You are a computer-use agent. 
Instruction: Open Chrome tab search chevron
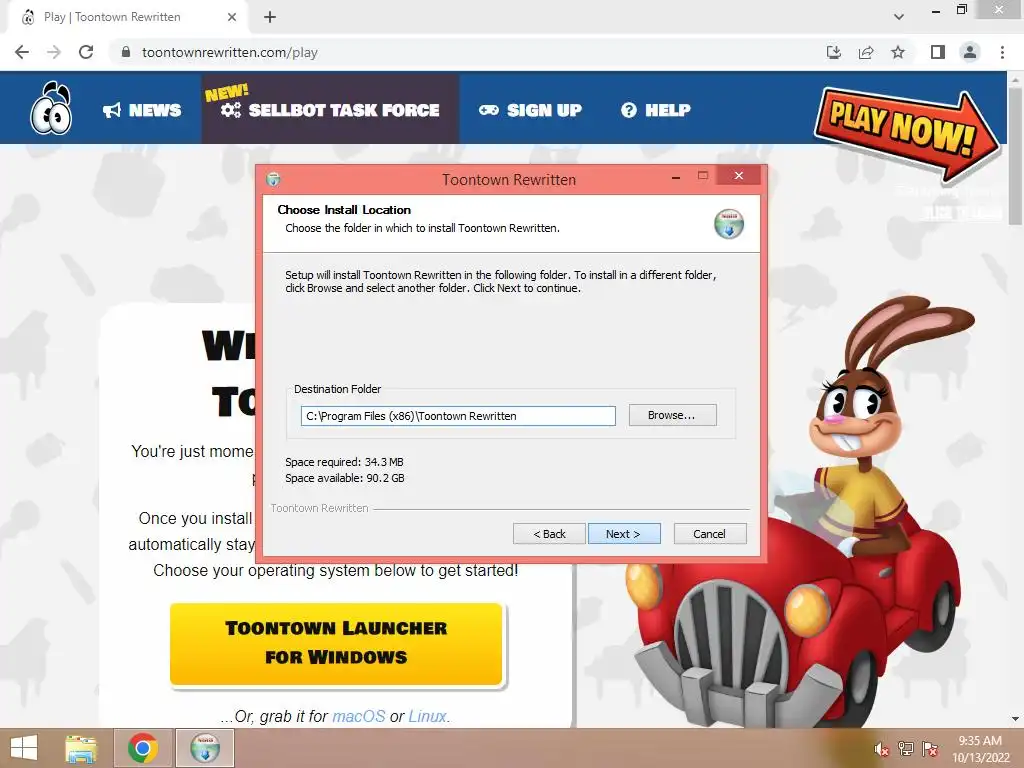(x=899, y=17)
